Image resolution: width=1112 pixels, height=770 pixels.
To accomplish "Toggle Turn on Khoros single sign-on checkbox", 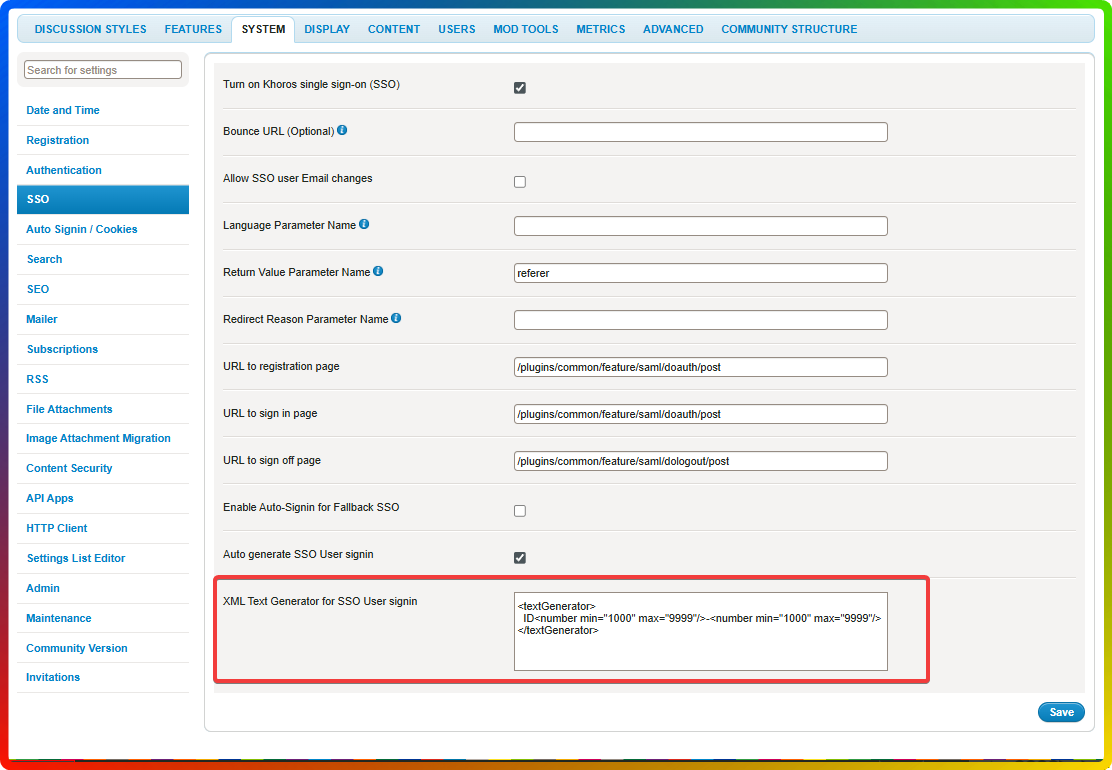I will (x=520, y=88).
